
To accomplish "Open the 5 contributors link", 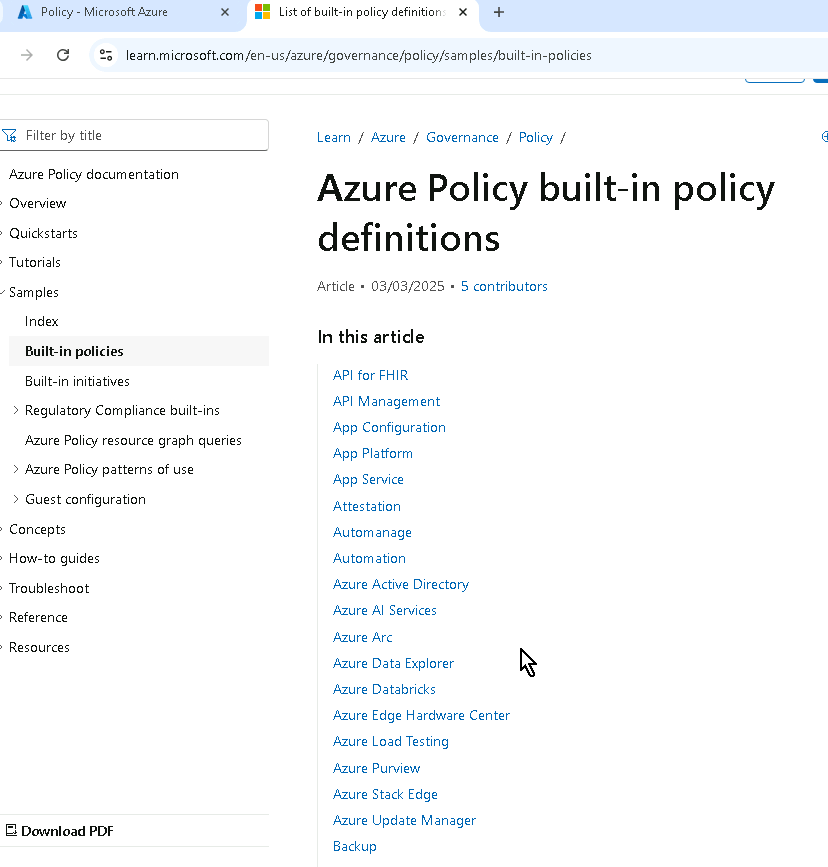I will click(504, 286).
